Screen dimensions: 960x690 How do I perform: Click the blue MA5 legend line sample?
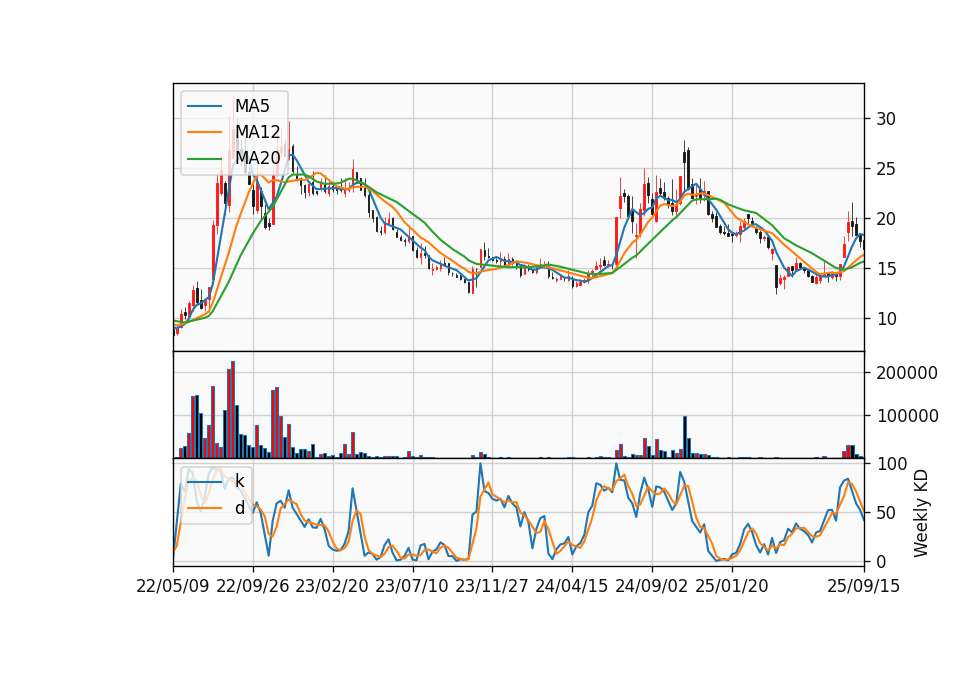click(204, 106)
